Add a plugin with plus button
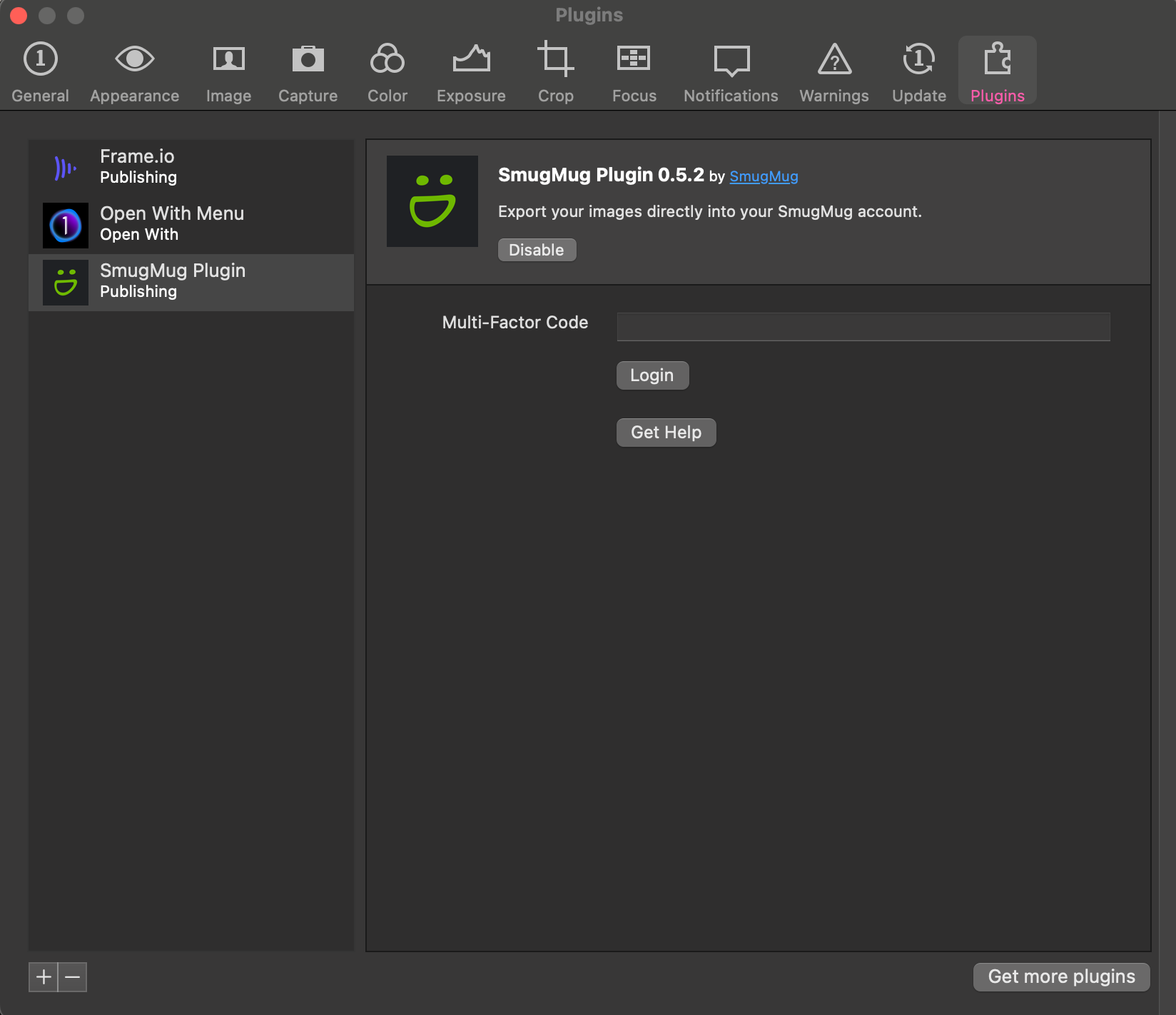This screenshot has height=1015, width=1176. tap(44, 976)
